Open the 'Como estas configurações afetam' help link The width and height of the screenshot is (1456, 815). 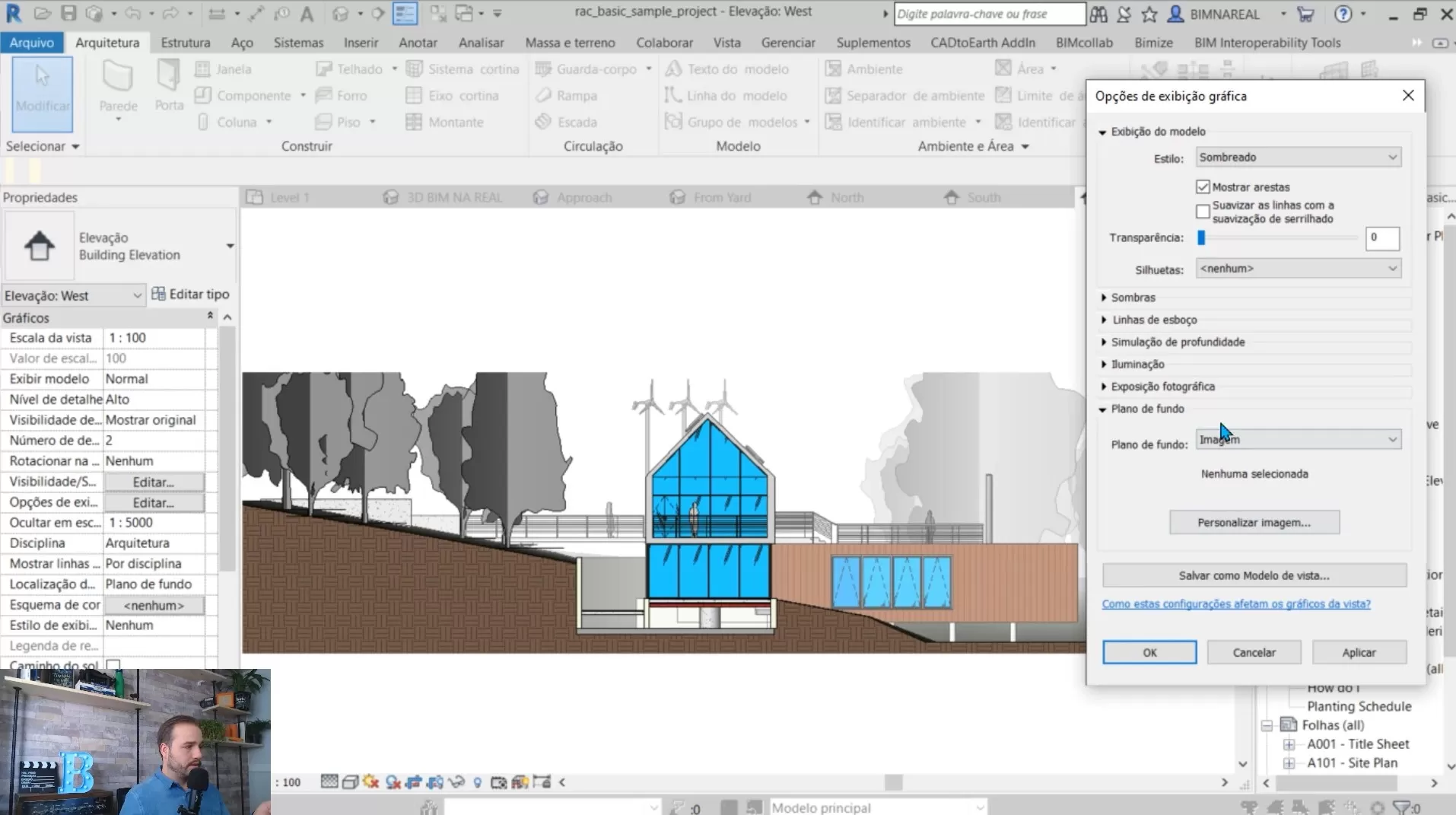(x=1236, y=603)
